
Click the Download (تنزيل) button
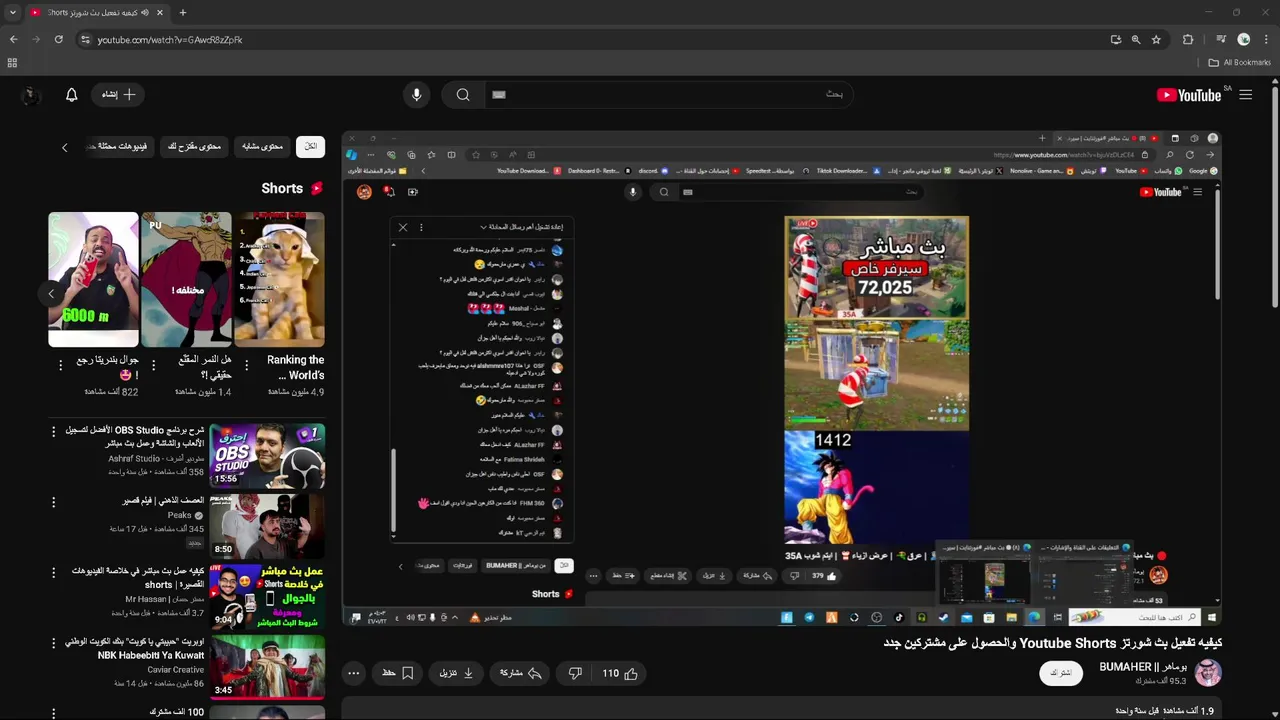[x=456, y=674]
